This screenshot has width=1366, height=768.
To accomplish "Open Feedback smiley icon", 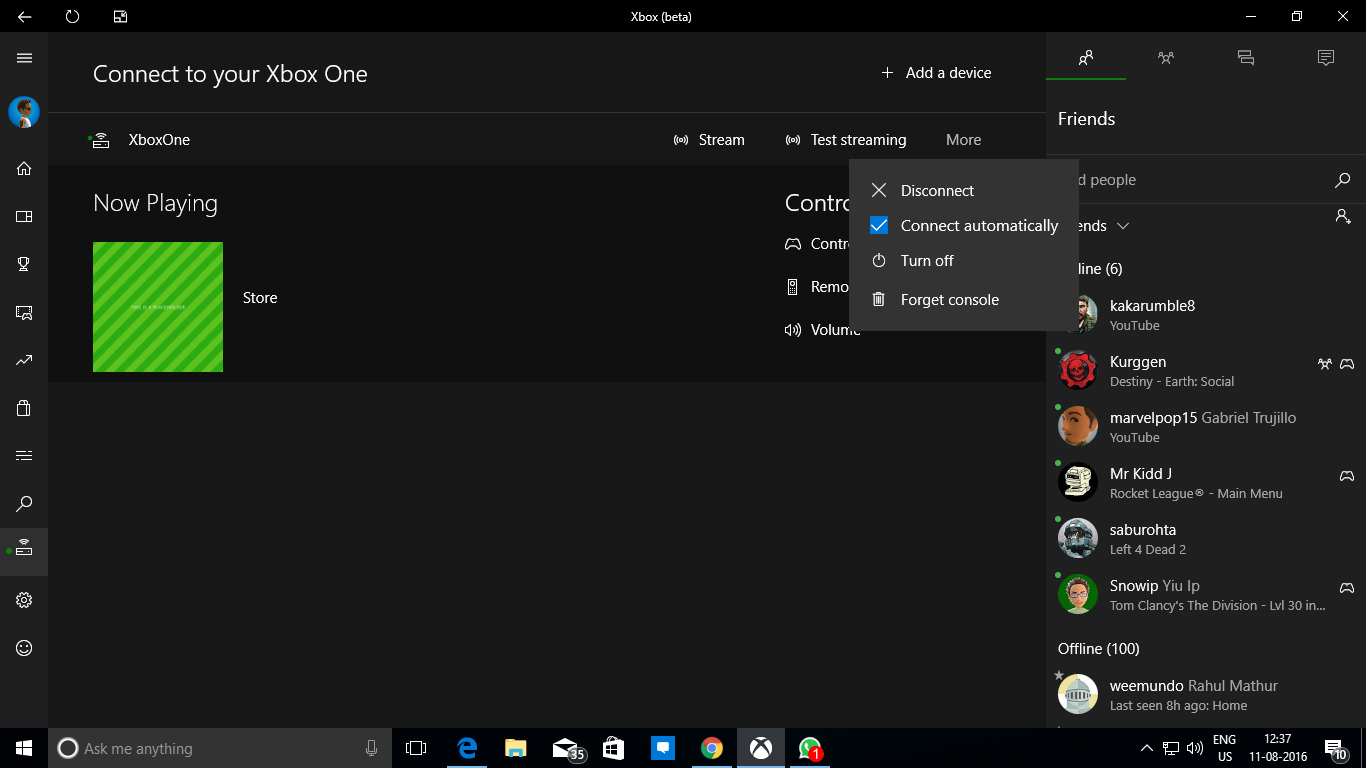I will pos(24,648).
